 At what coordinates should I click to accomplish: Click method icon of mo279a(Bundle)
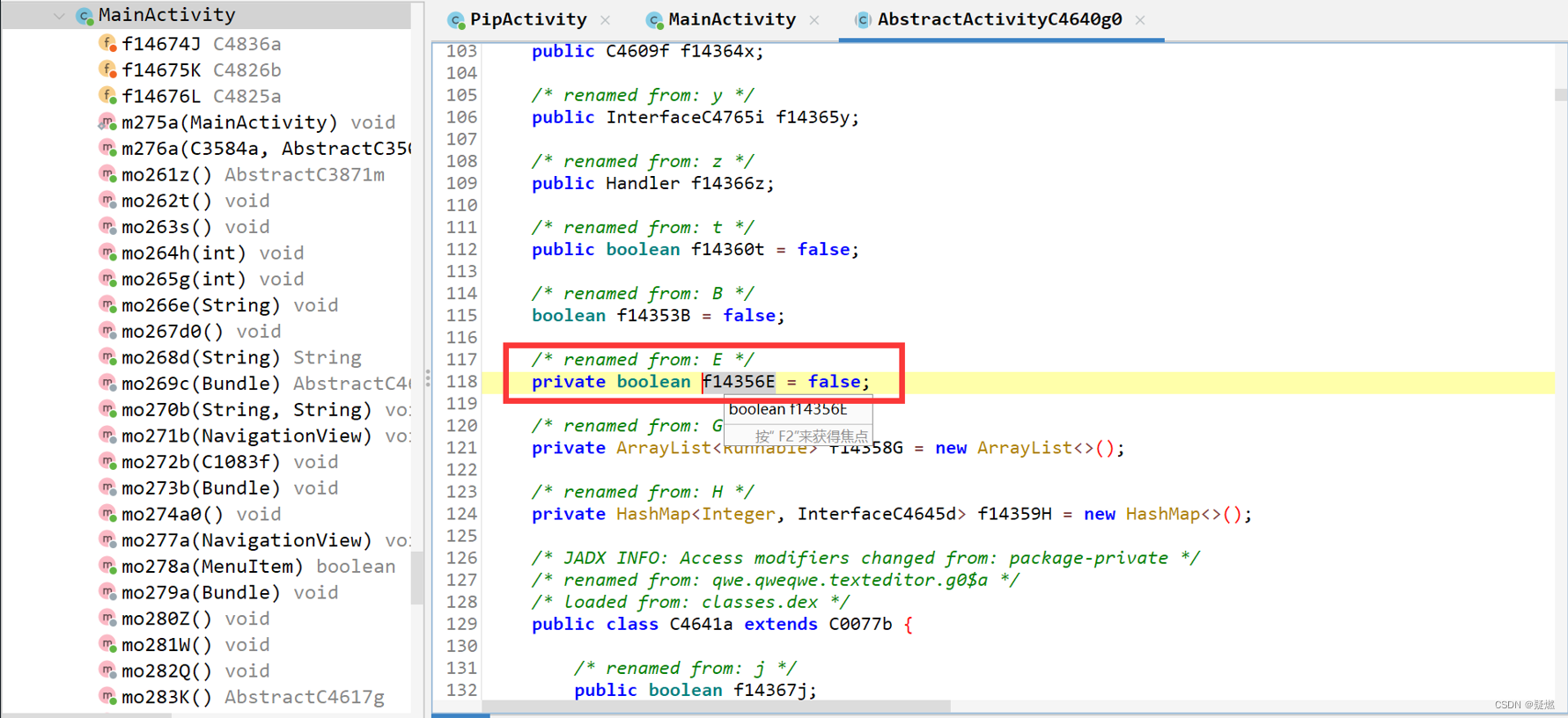tap(107, 591)
